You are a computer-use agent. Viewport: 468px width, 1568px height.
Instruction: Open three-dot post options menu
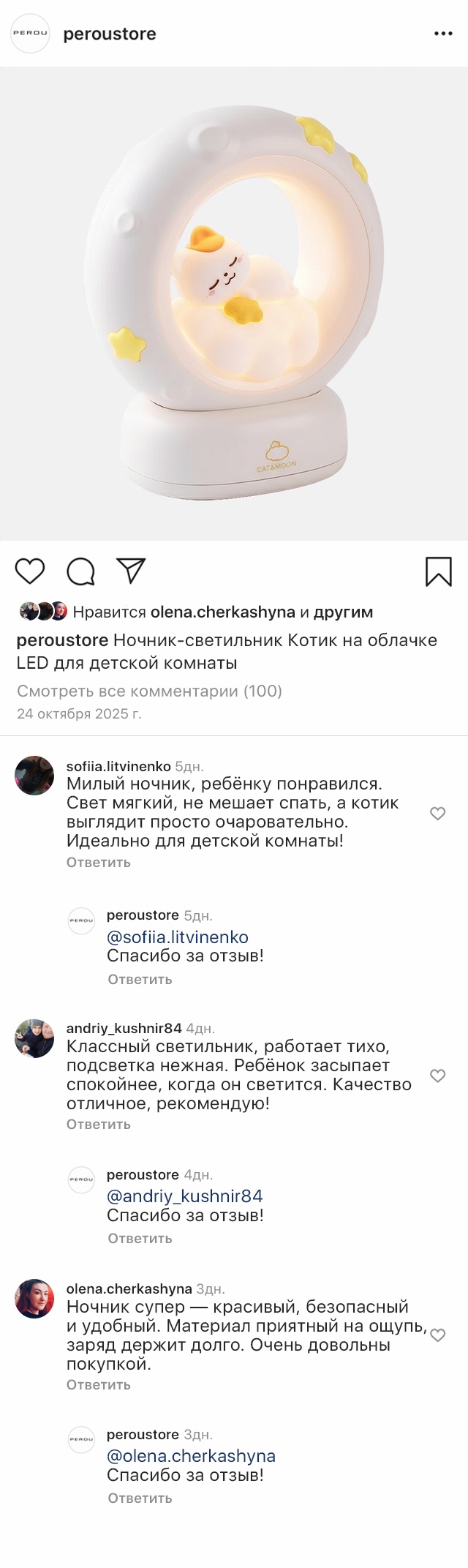tap(443, 34)
